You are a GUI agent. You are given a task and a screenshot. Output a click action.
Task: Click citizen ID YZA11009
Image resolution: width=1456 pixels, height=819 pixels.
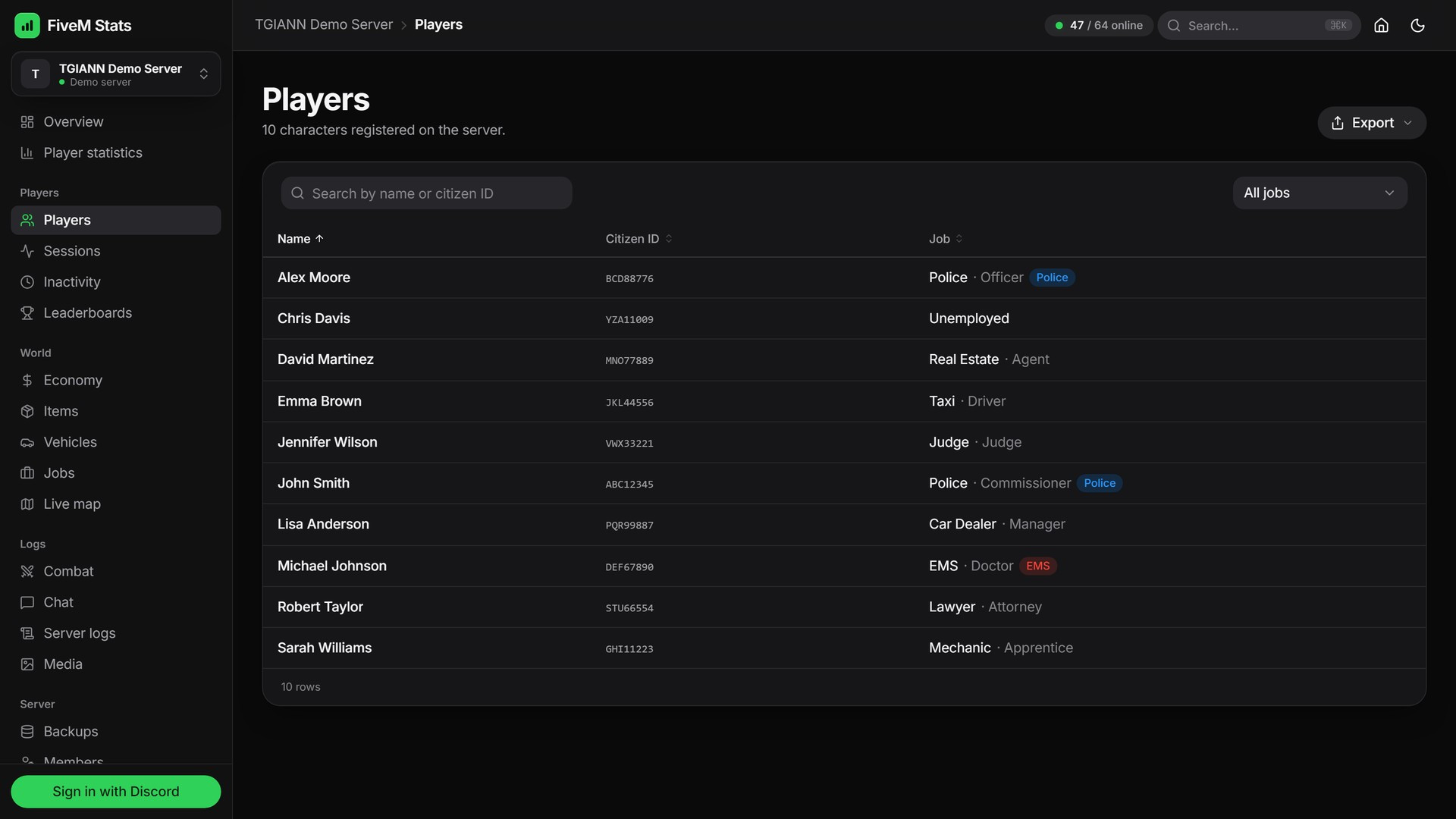point(629,319)
